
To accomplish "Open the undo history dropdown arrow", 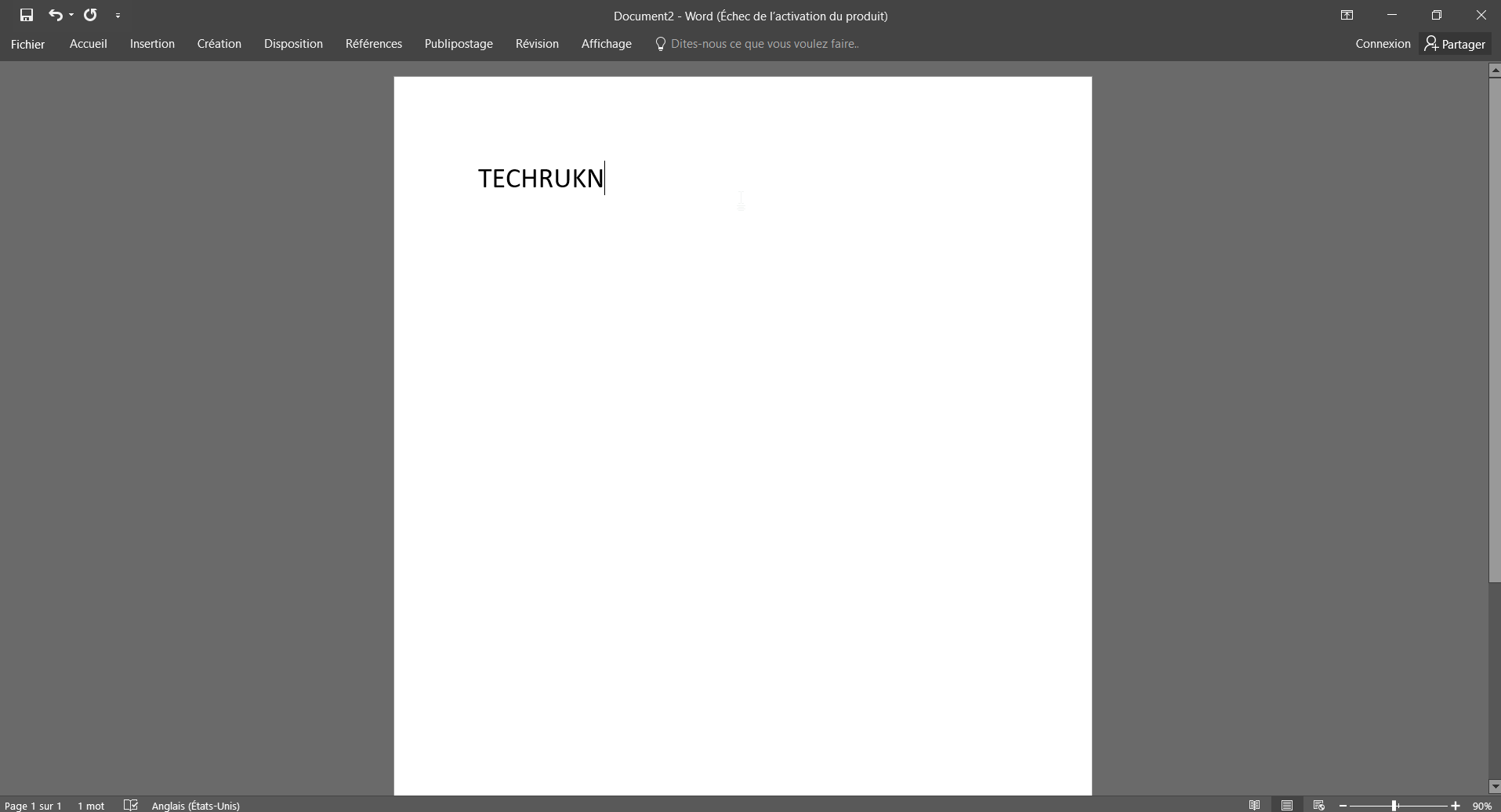I will pos(71,15).
